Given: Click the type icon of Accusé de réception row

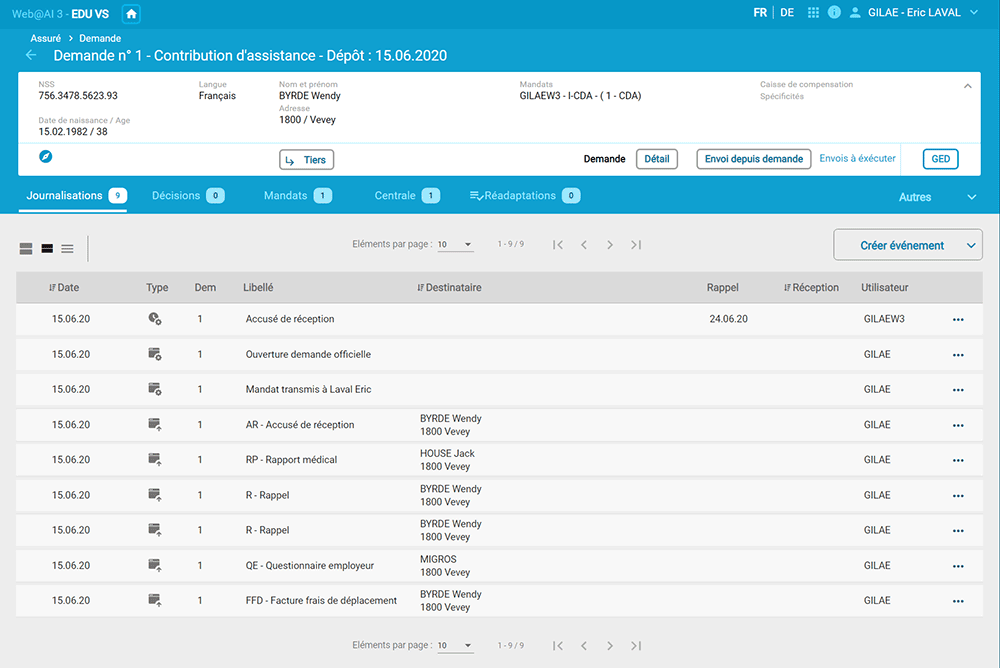Looking at the screenshot, I should (x=154, y=319).
